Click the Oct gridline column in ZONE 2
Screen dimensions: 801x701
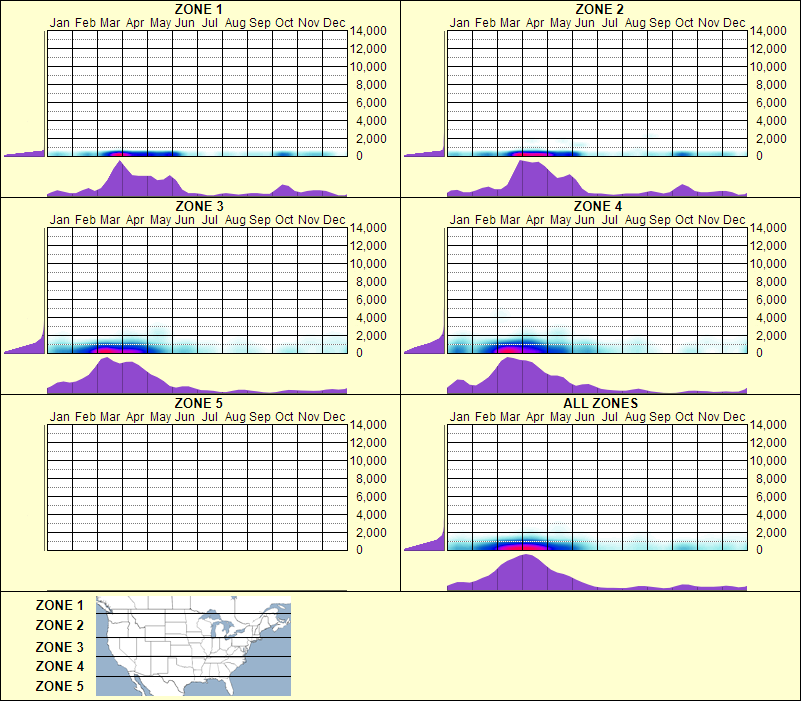pyautogui.click(x=687, y=90)
